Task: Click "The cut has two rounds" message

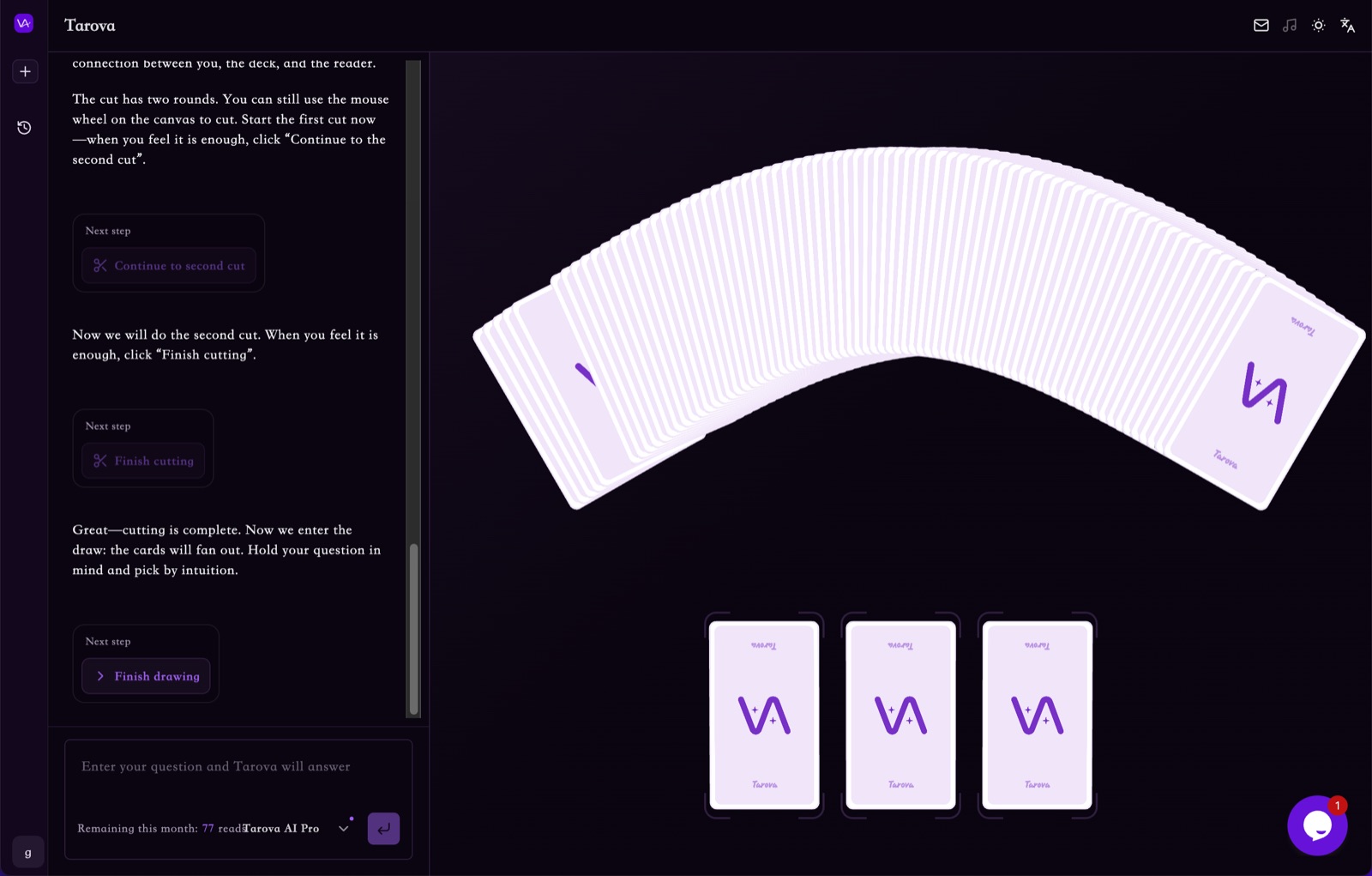Action: pyautogui.click(x=231, y=130)
